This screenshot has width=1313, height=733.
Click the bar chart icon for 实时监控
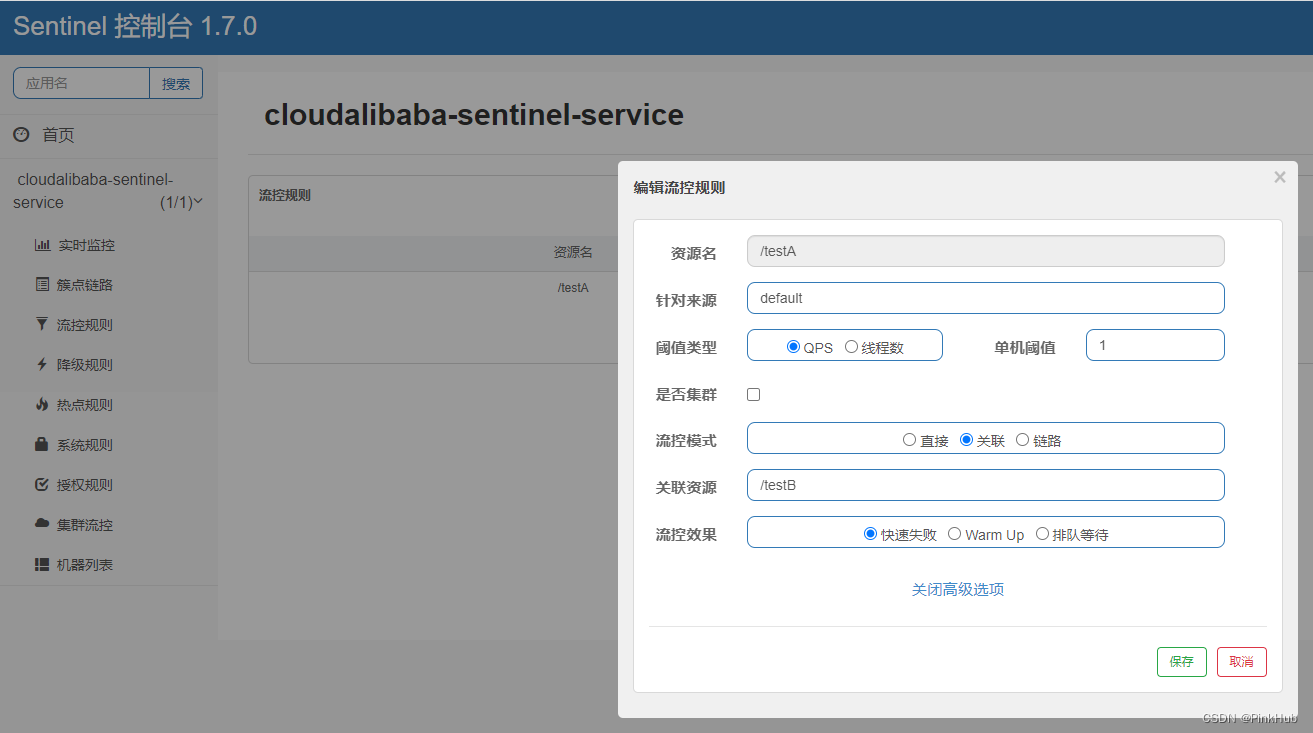pyautogui.click(x=42, y=245)
